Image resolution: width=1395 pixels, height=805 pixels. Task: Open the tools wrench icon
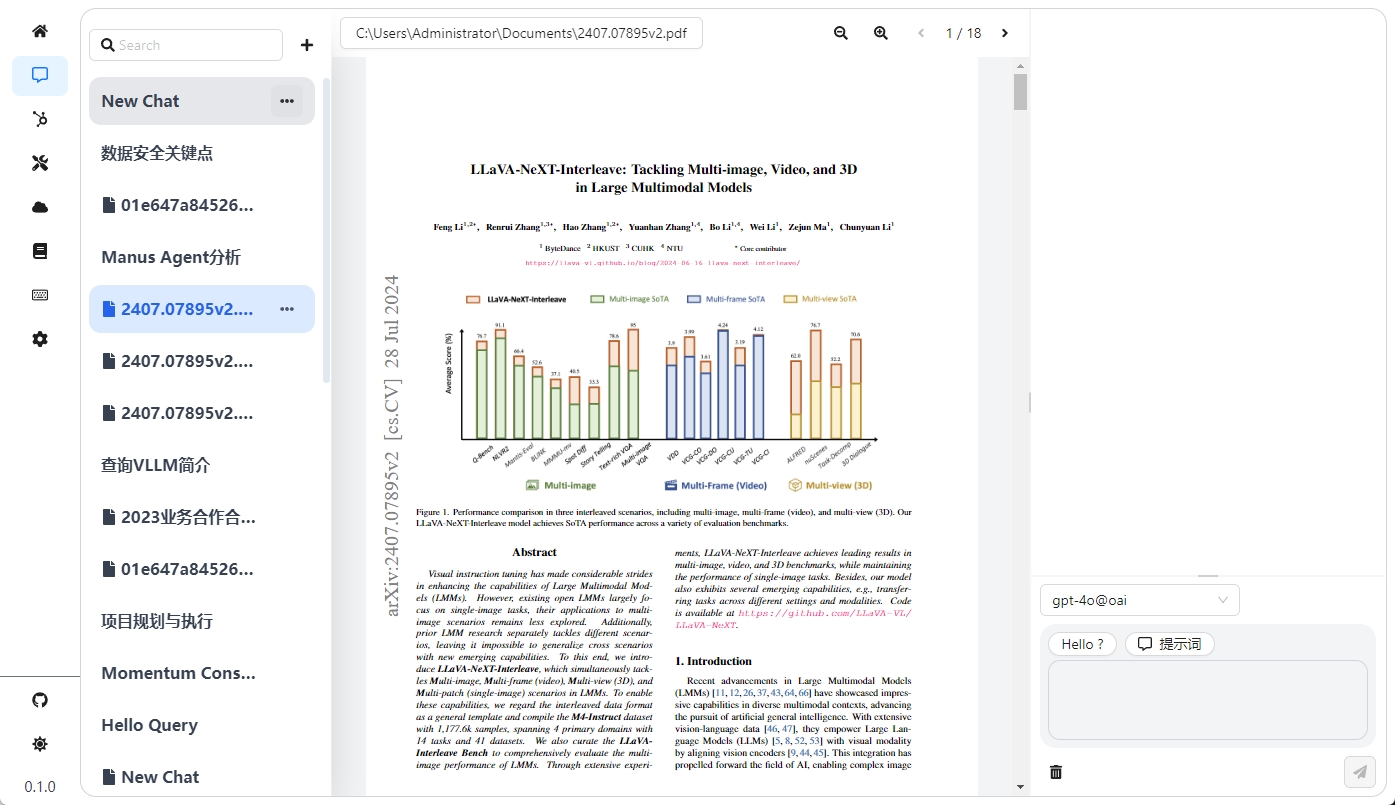[x=40, y=163]
